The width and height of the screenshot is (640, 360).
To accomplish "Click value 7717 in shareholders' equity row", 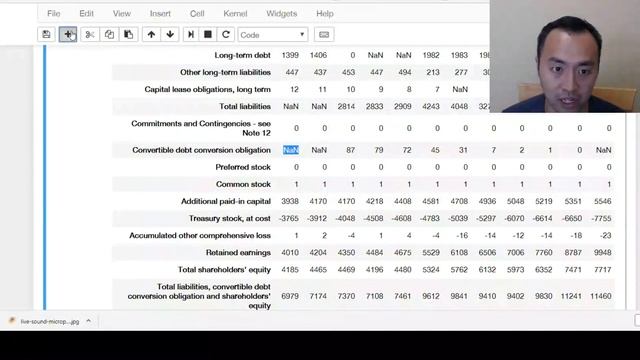I will [602, 270].
